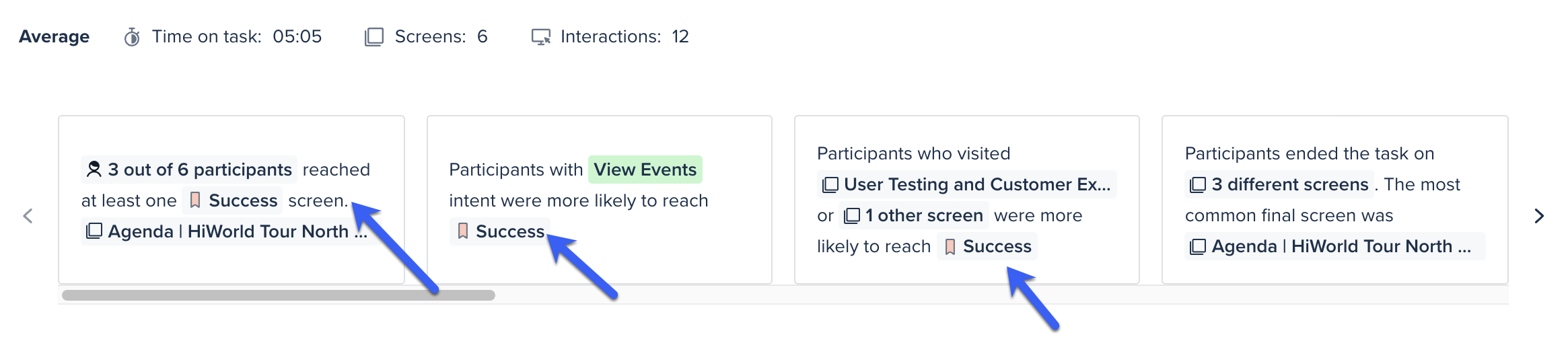This screenshot has height=339, width=1568.
Task: Click the bookmark icon in third card's Success tag
Action: pos(950,247)
